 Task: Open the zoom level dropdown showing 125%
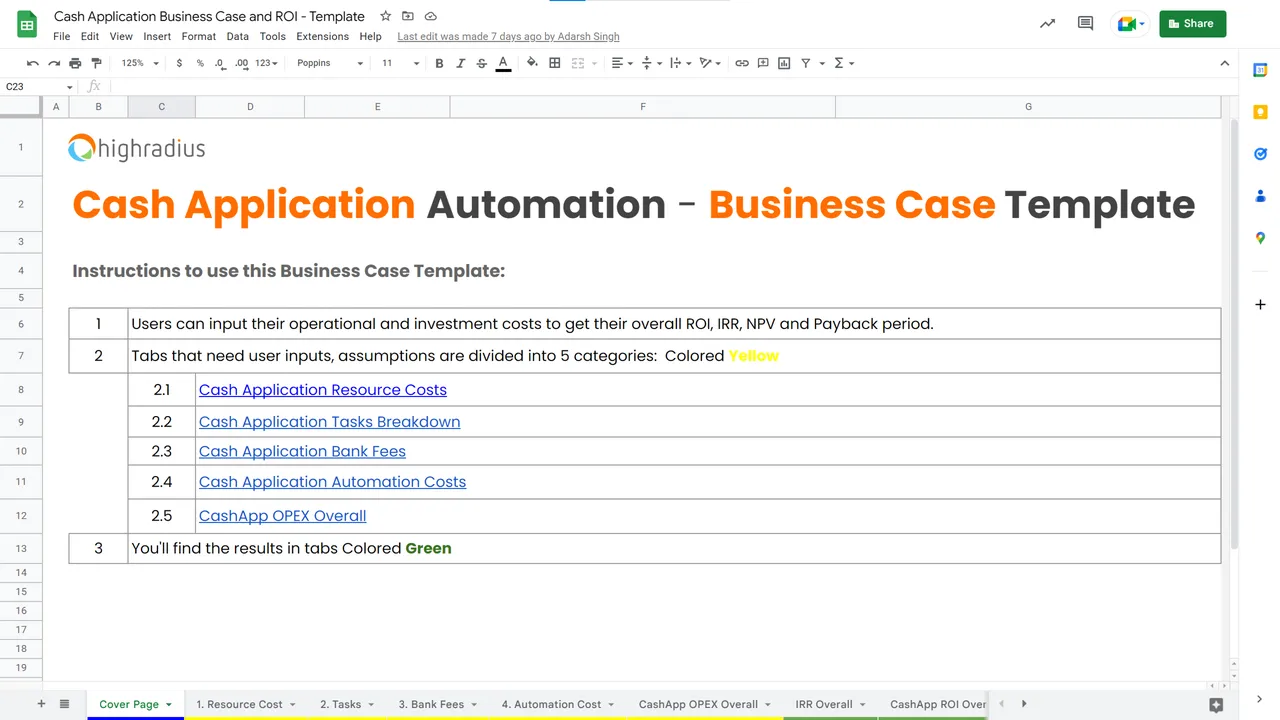140,63
